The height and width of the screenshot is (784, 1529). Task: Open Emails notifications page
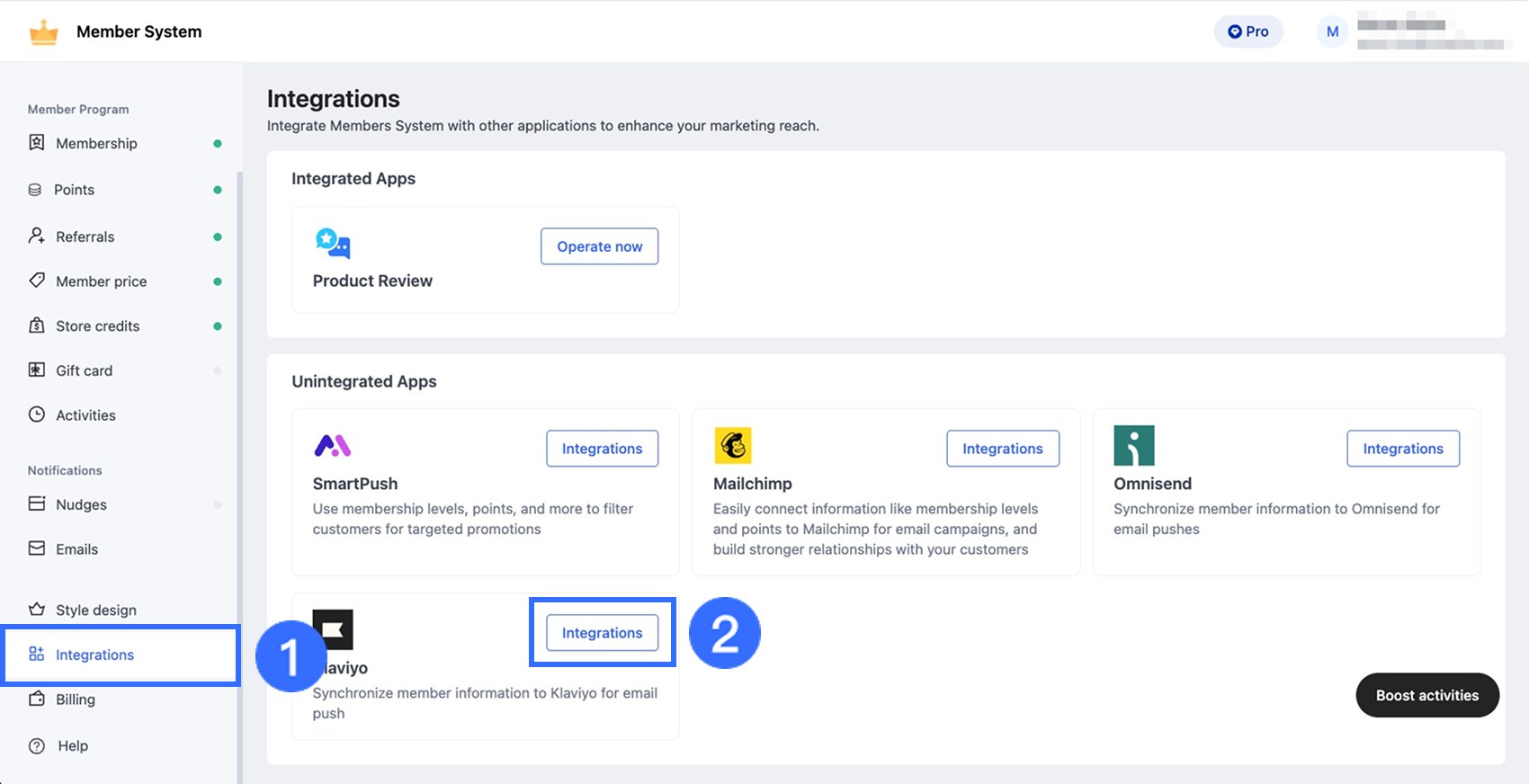click(x=76, y=549)
